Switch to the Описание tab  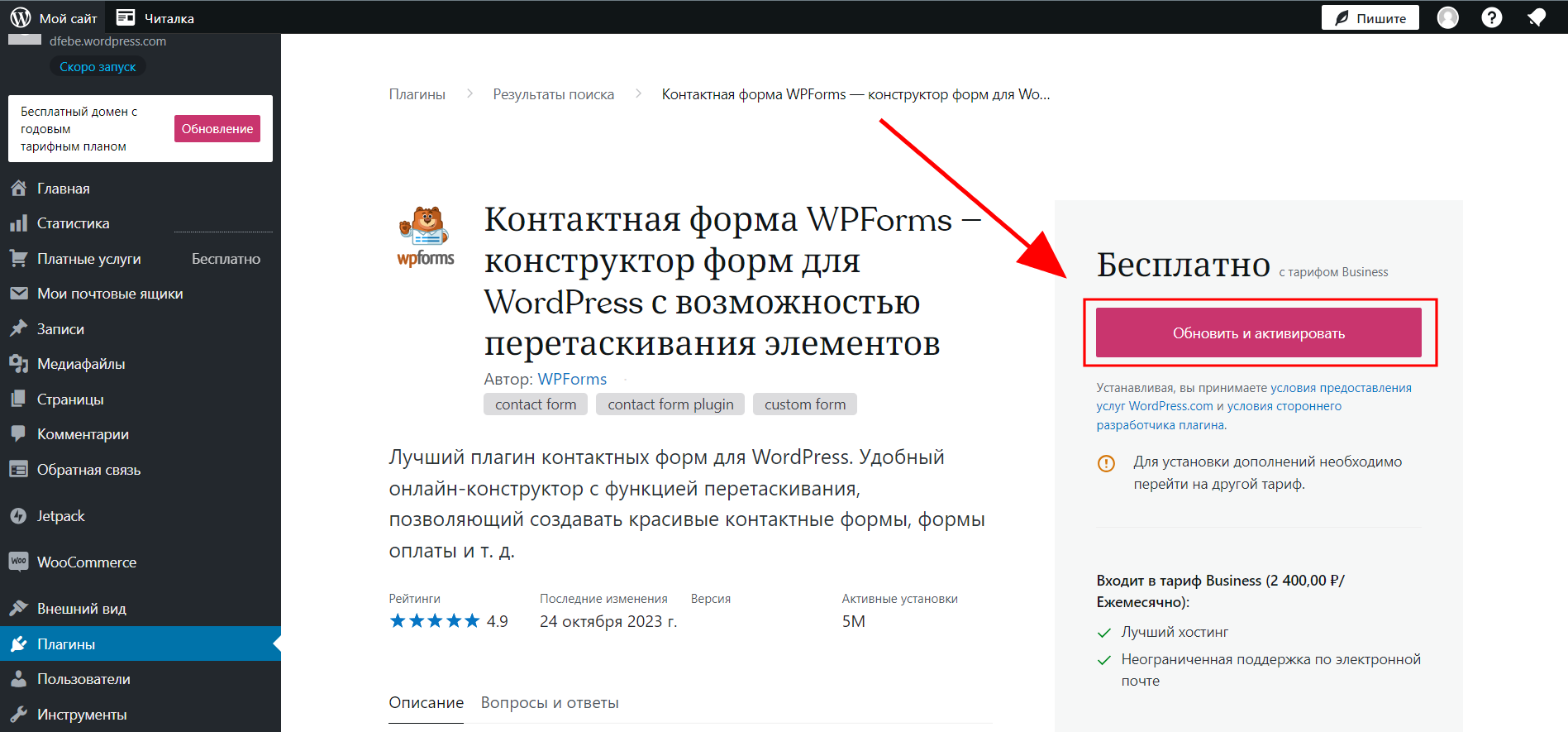pyautogui.click(x=427, y=703)
